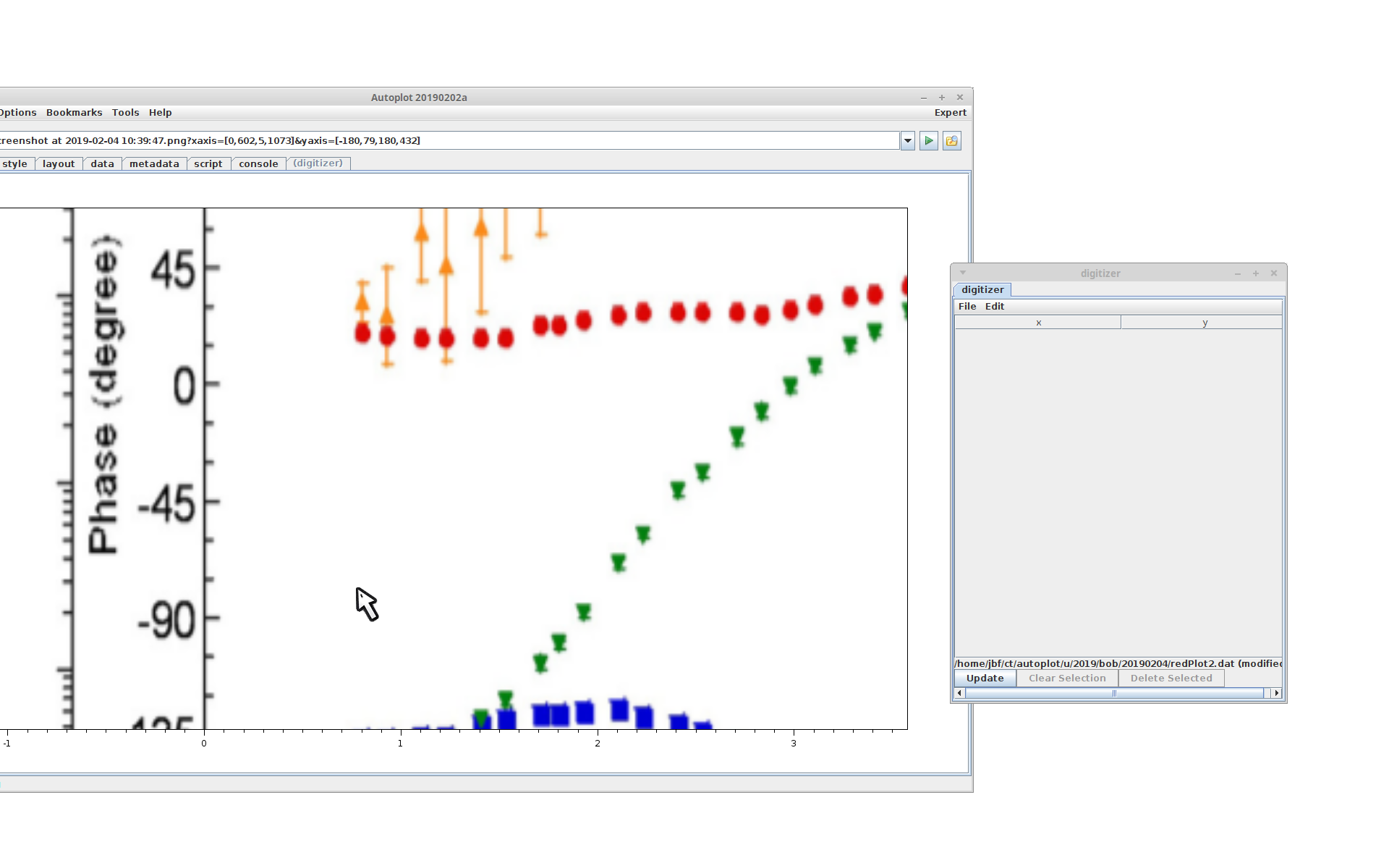Switch to the console tab
Viewport: 1389px width, 868px height.
point(258,164)
